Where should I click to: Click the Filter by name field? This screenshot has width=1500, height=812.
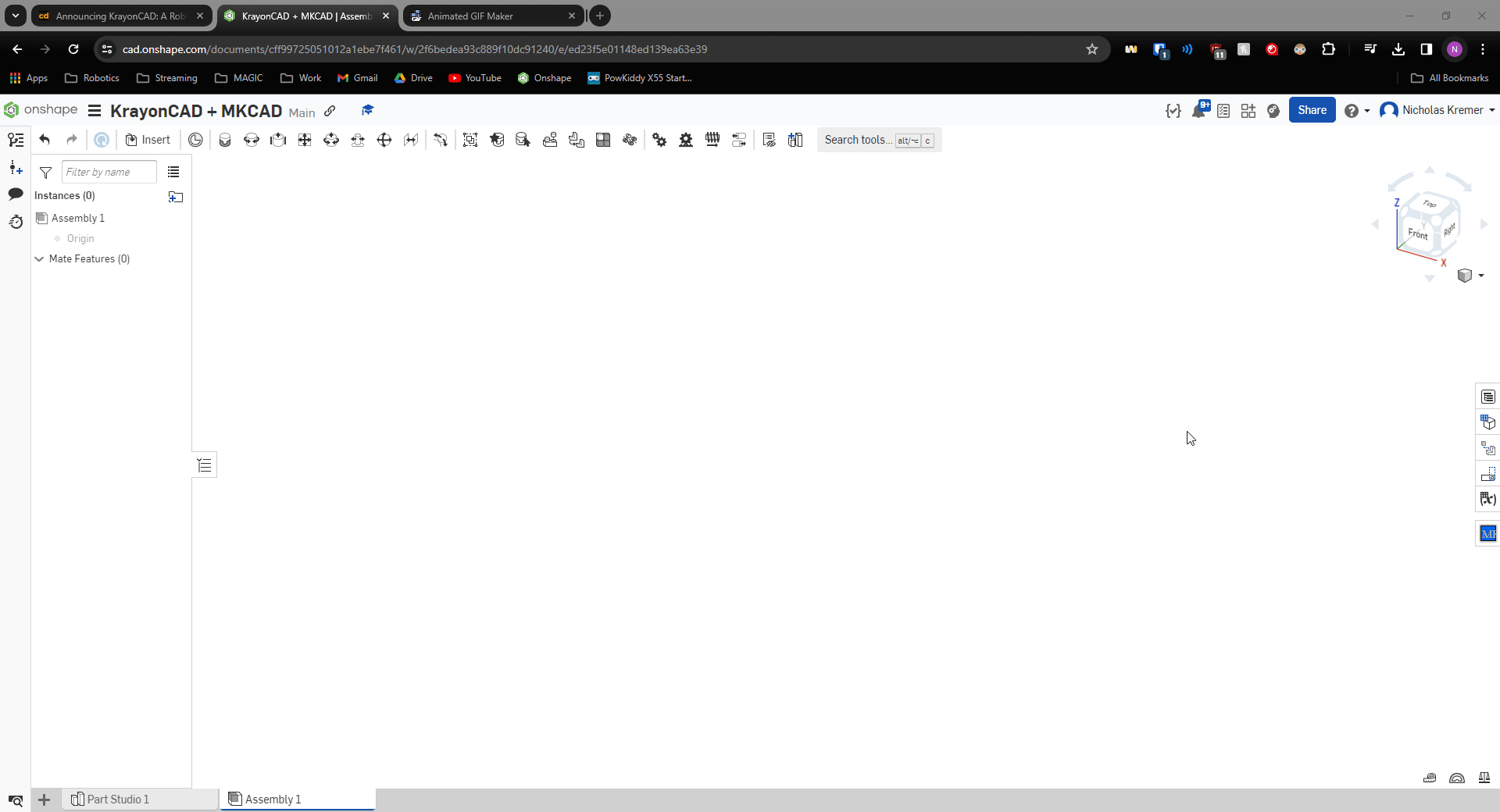pyautogui.click(x=109, y=172)
